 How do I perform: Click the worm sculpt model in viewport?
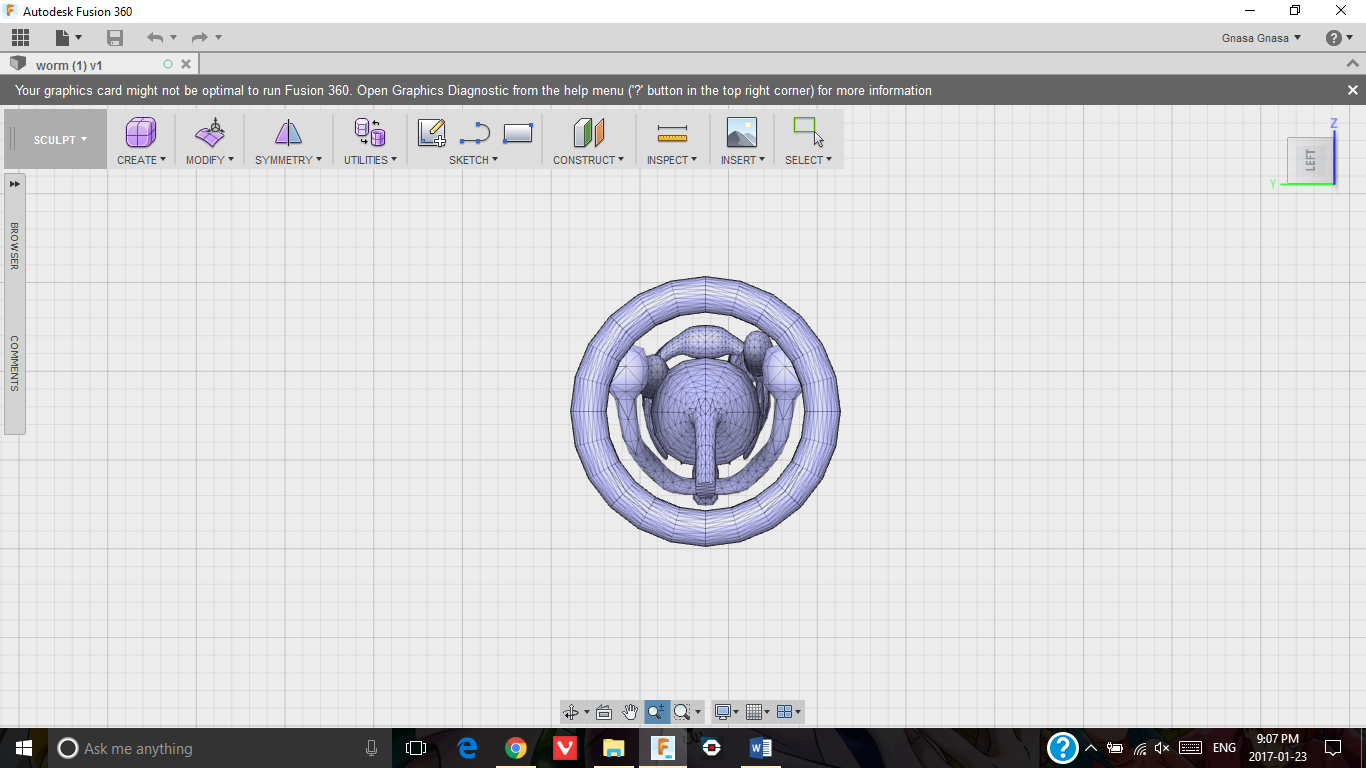click(x=705, y=411)
